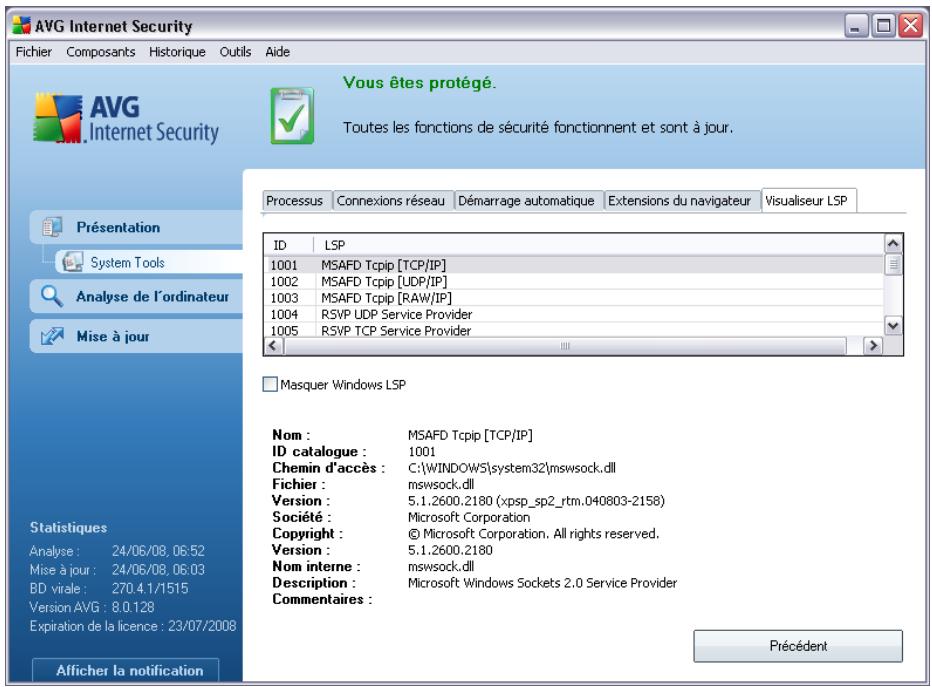Select the Visualiseur LSP tab
Image resolution: width=932 pixels, height=687 pixels.
coord(807,200)
